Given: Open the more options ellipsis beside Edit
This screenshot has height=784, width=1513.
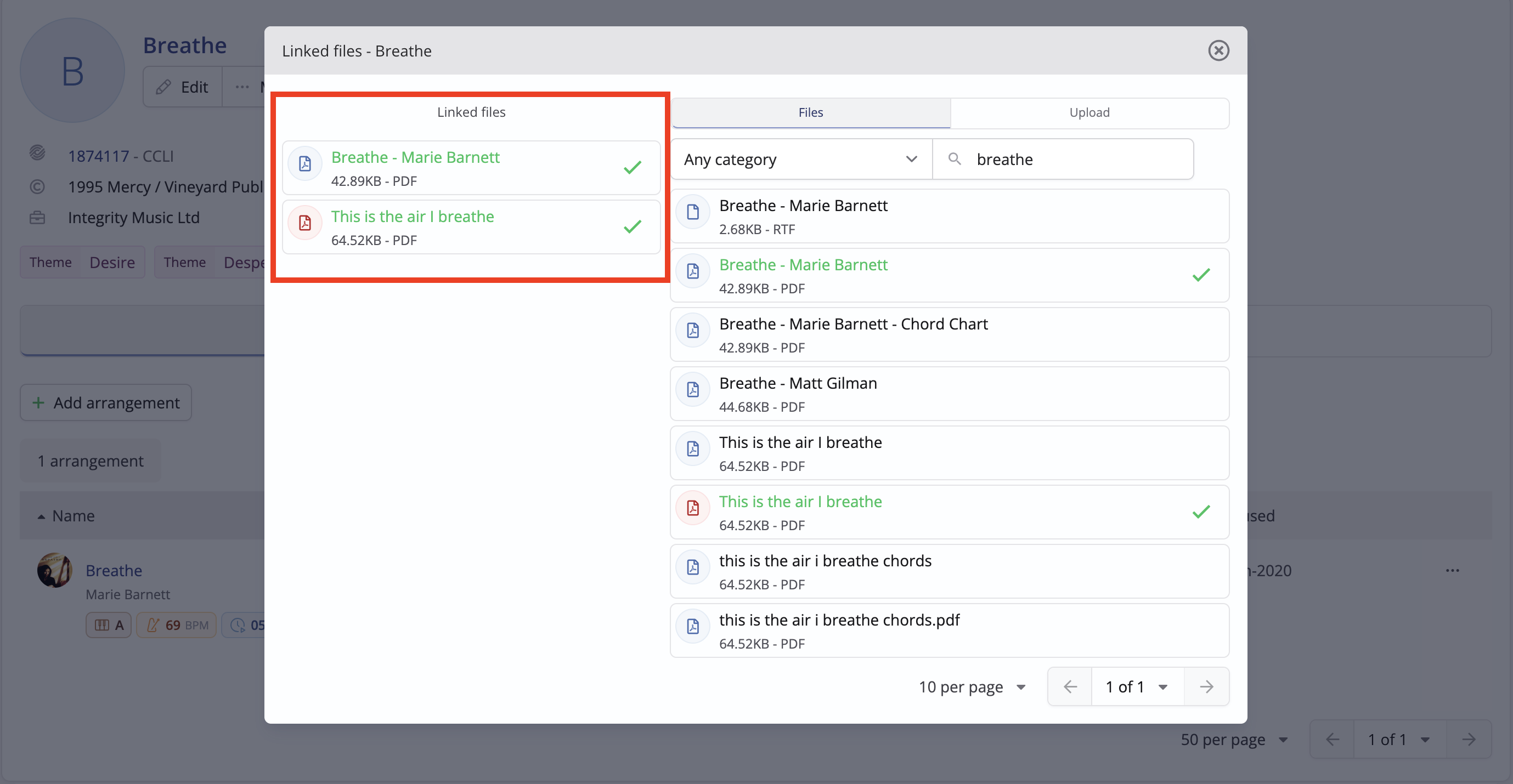Looking at the screenshot, I should pyautogui.click(x=242, y=87).
